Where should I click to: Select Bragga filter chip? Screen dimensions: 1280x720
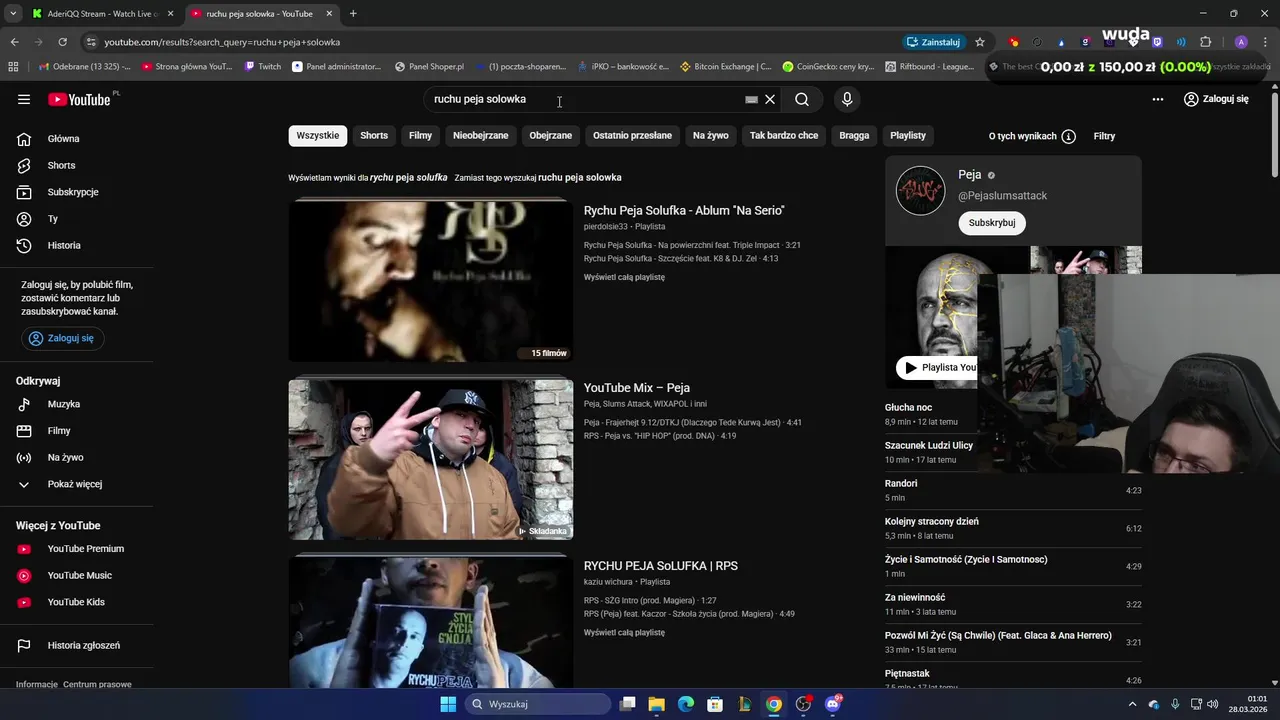click(854, 136)
